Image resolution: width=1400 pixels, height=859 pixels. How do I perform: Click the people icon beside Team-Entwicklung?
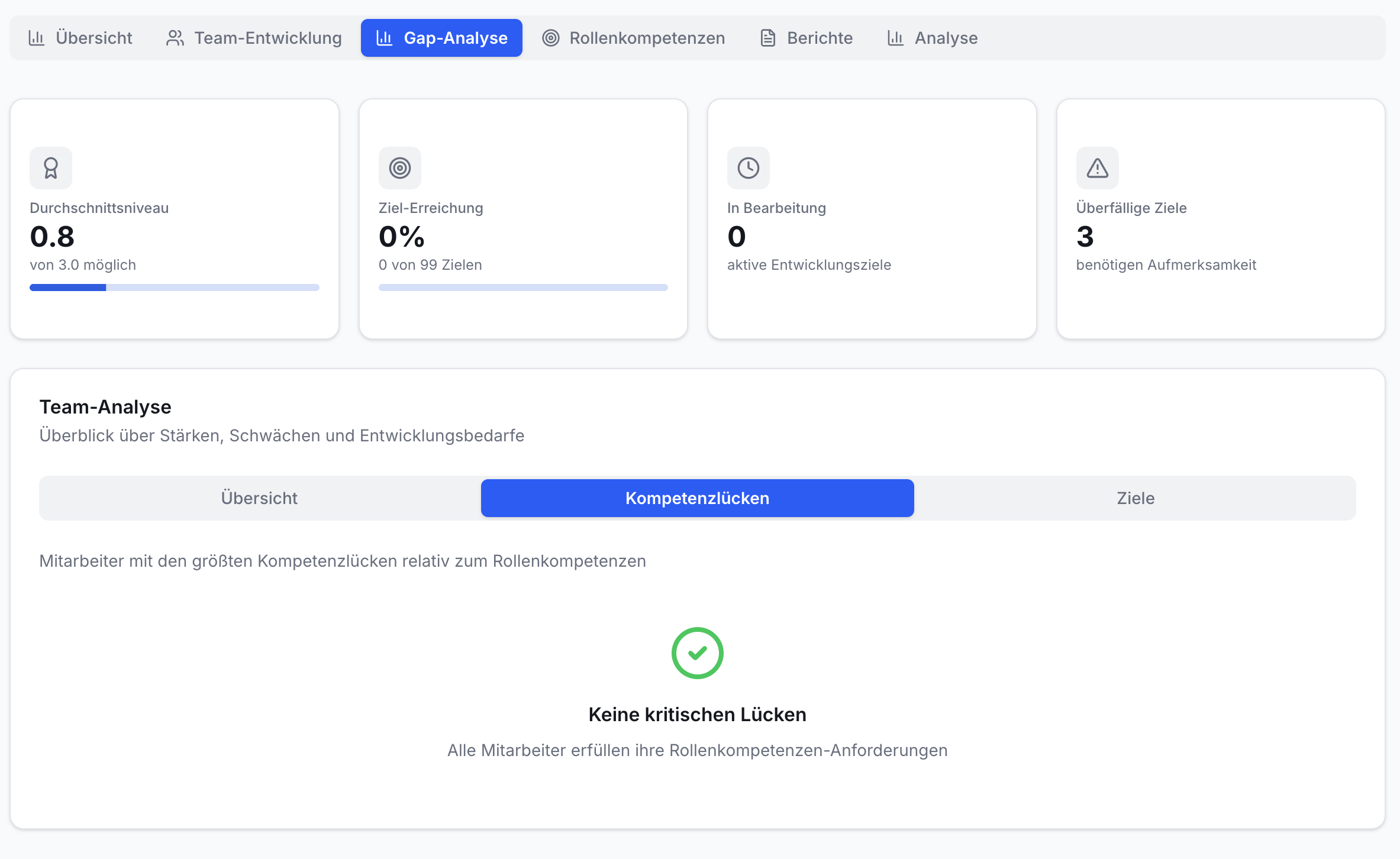175,38
